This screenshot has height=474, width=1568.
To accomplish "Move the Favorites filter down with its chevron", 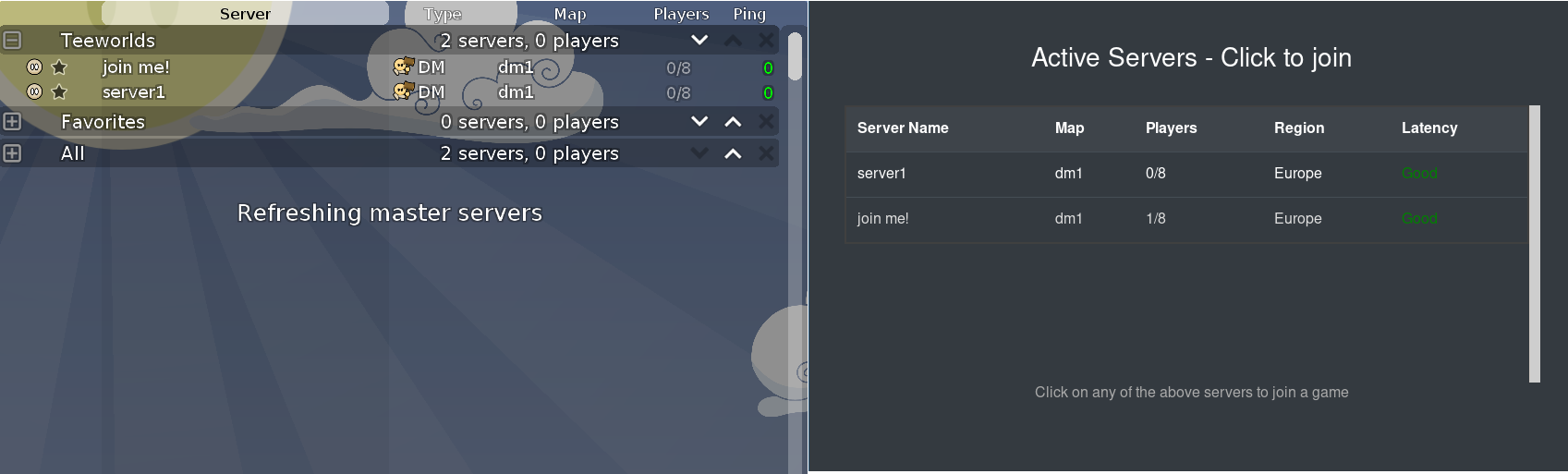I will [699, 122].
